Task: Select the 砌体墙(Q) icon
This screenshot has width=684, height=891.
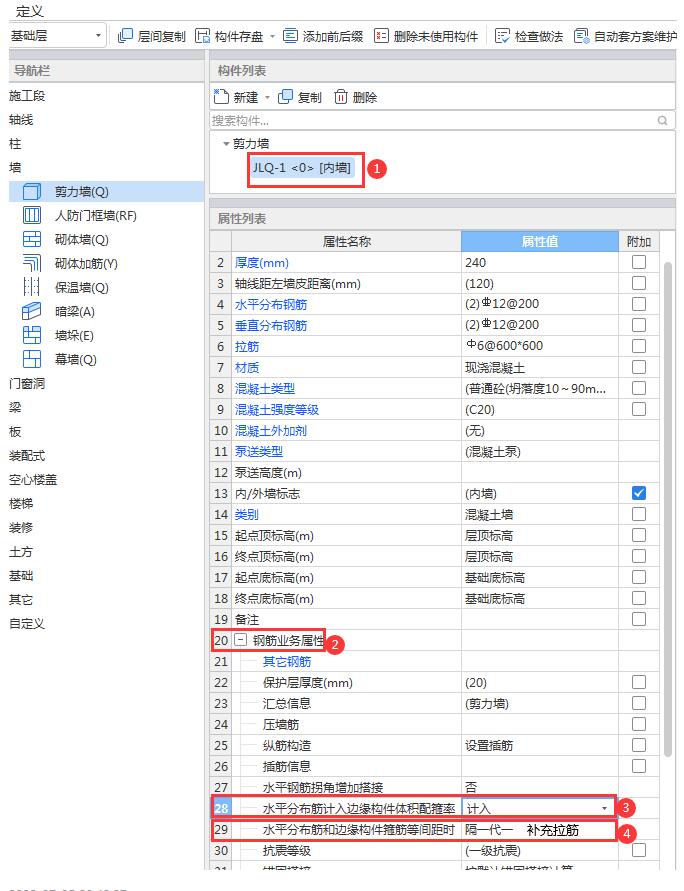Action: [32, 239]
